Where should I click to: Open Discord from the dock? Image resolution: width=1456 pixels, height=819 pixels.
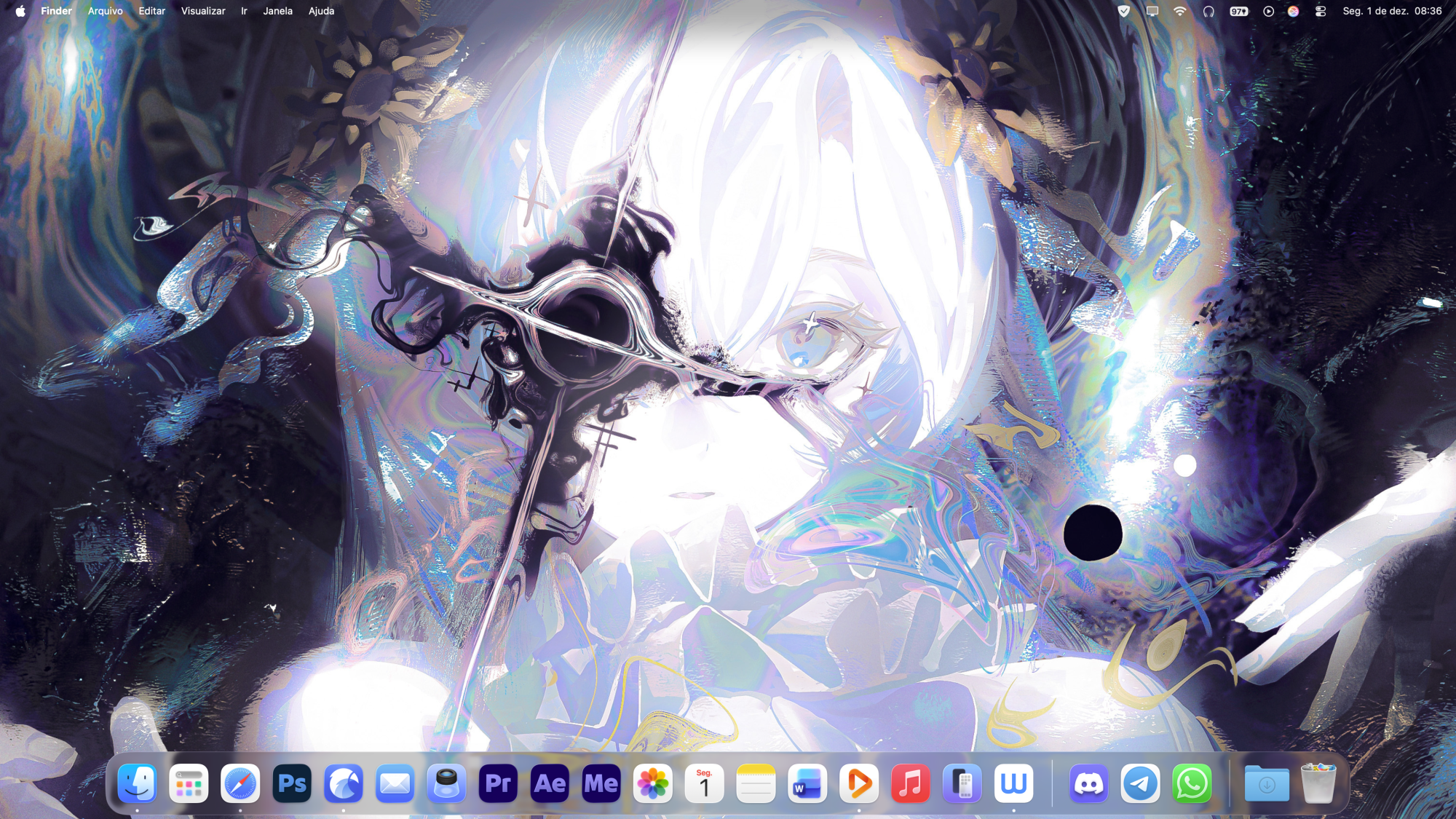(1088, 784)
